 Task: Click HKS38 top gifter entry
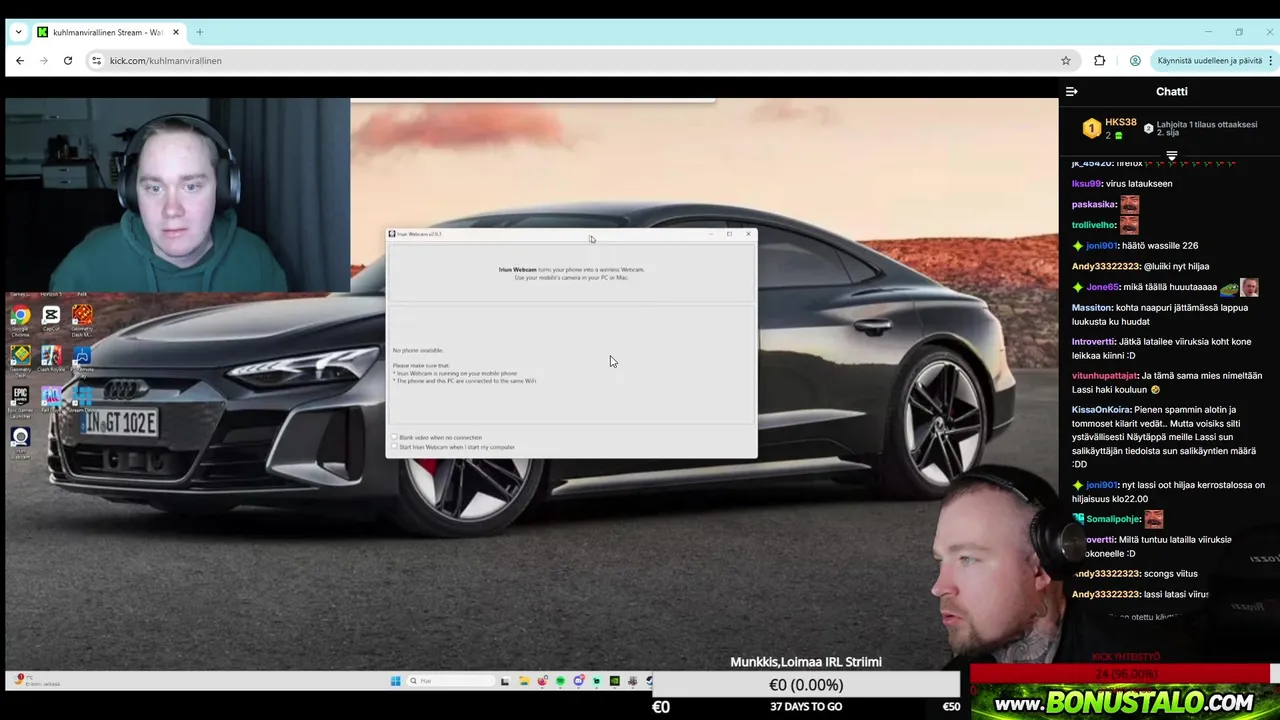[1109, 128]
